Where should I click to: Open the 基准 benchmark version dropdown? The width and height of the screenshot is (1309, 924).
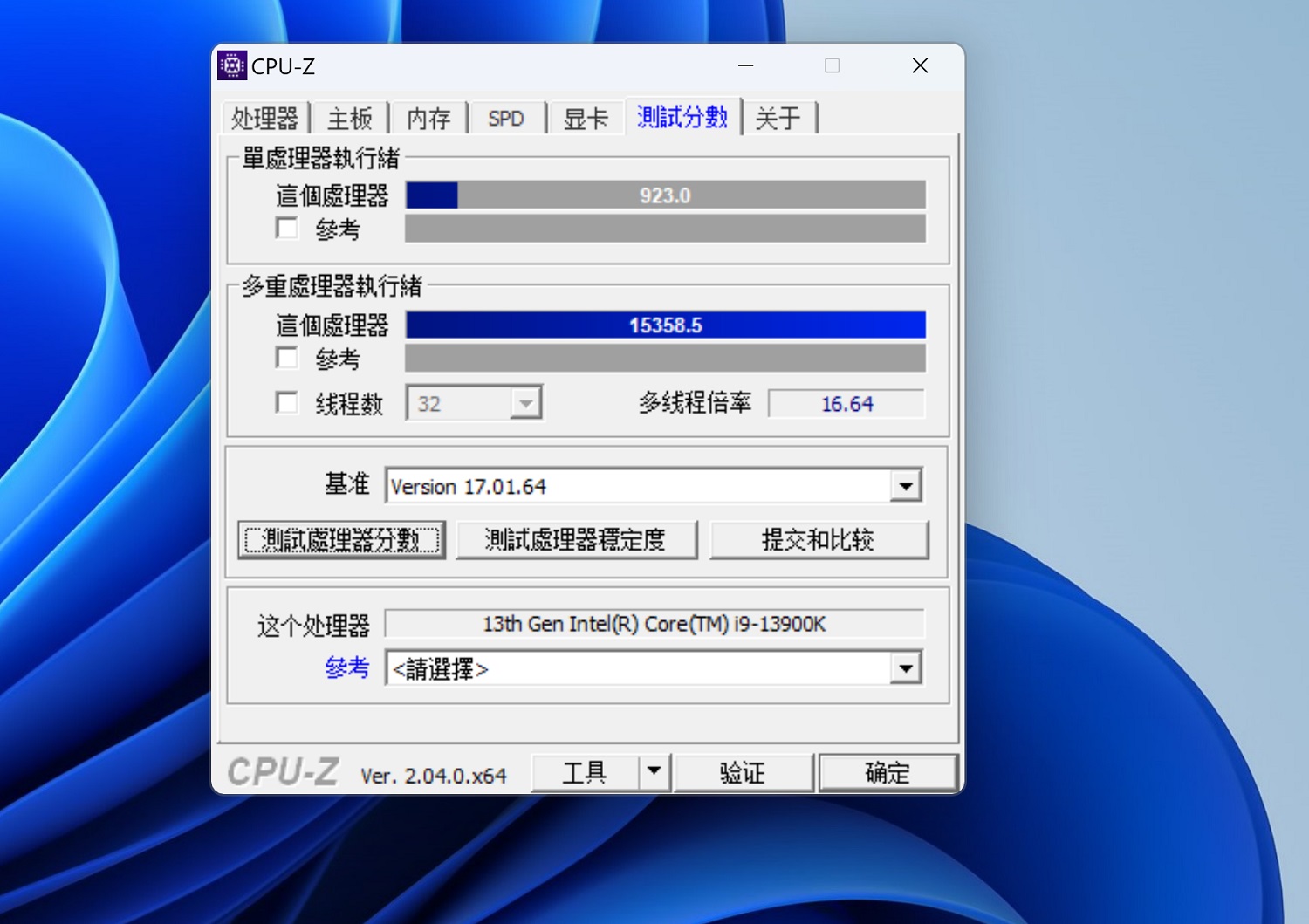(906, 485)
